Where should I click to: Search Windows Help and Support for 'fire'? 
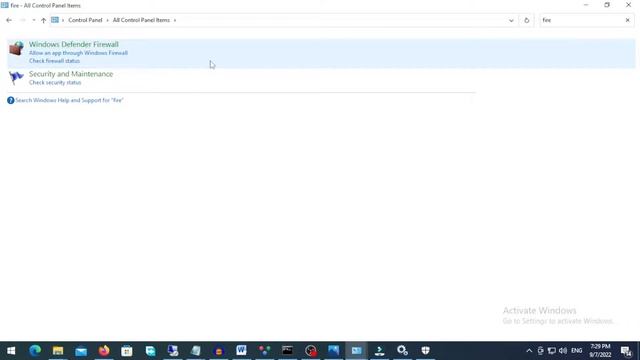click(x=69, y=100)
